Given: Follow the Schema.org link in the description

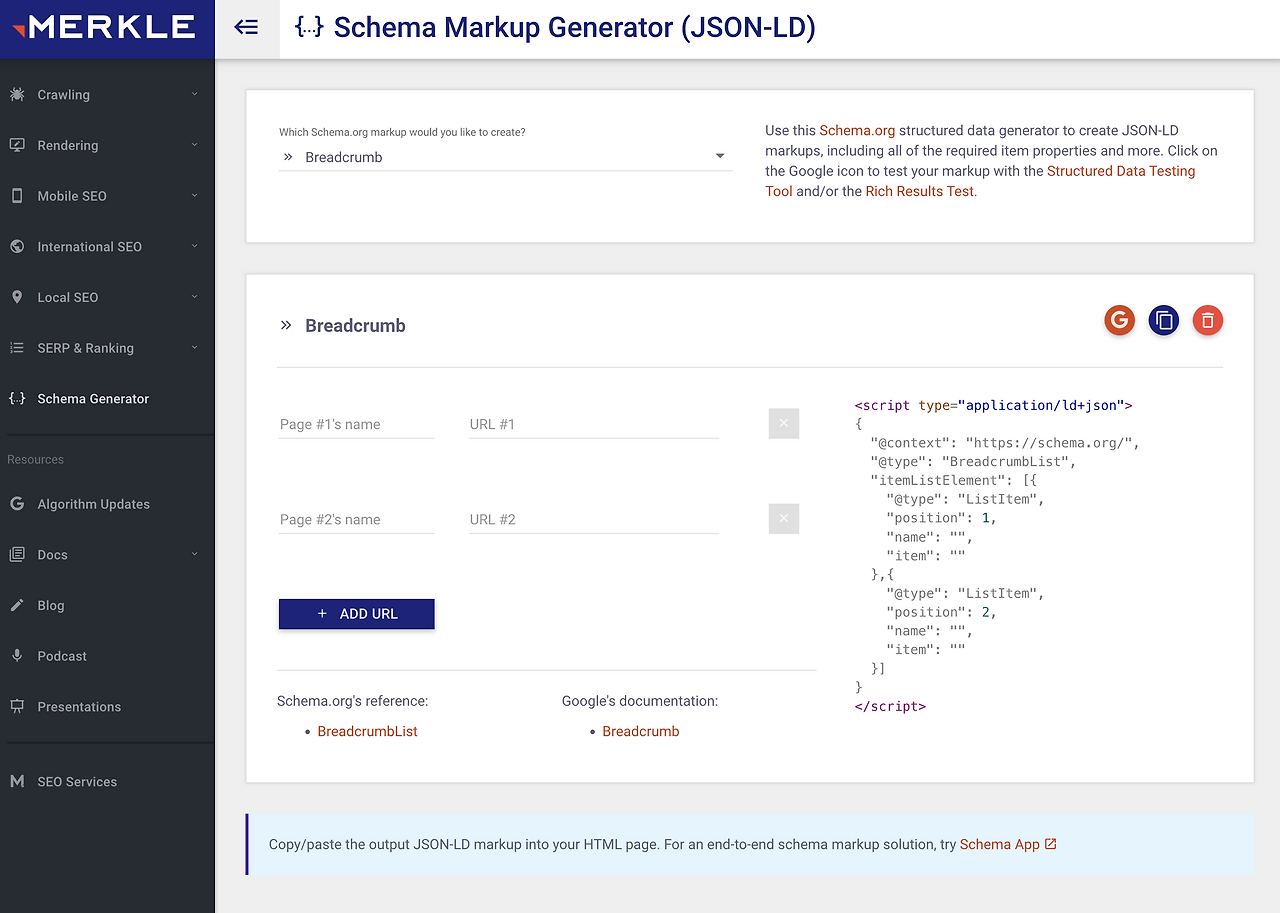Looking at the screenshot, I should point(857,131).
